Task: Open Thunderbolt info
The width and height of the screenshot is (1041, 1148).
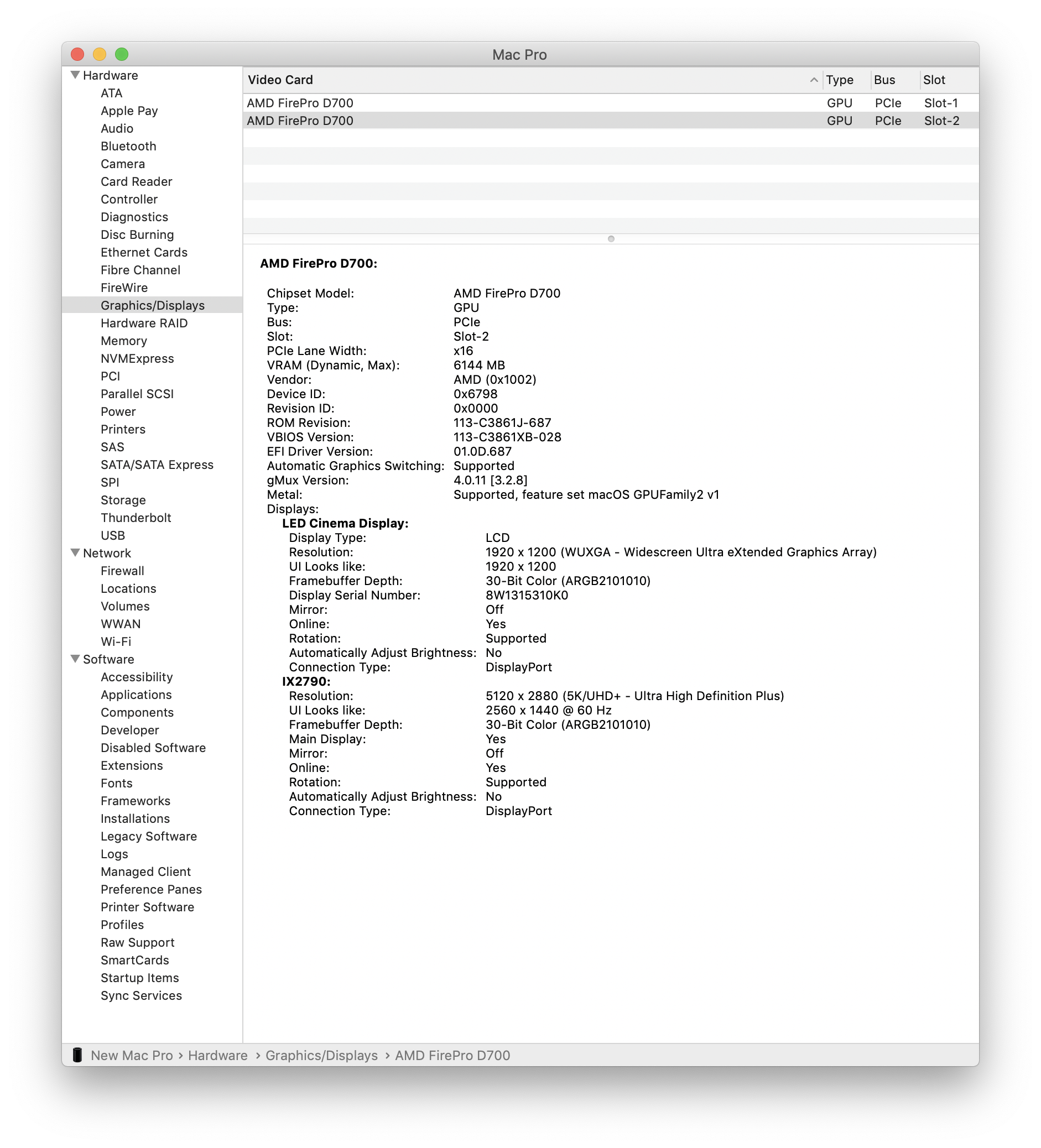Action: coord(136,517)
